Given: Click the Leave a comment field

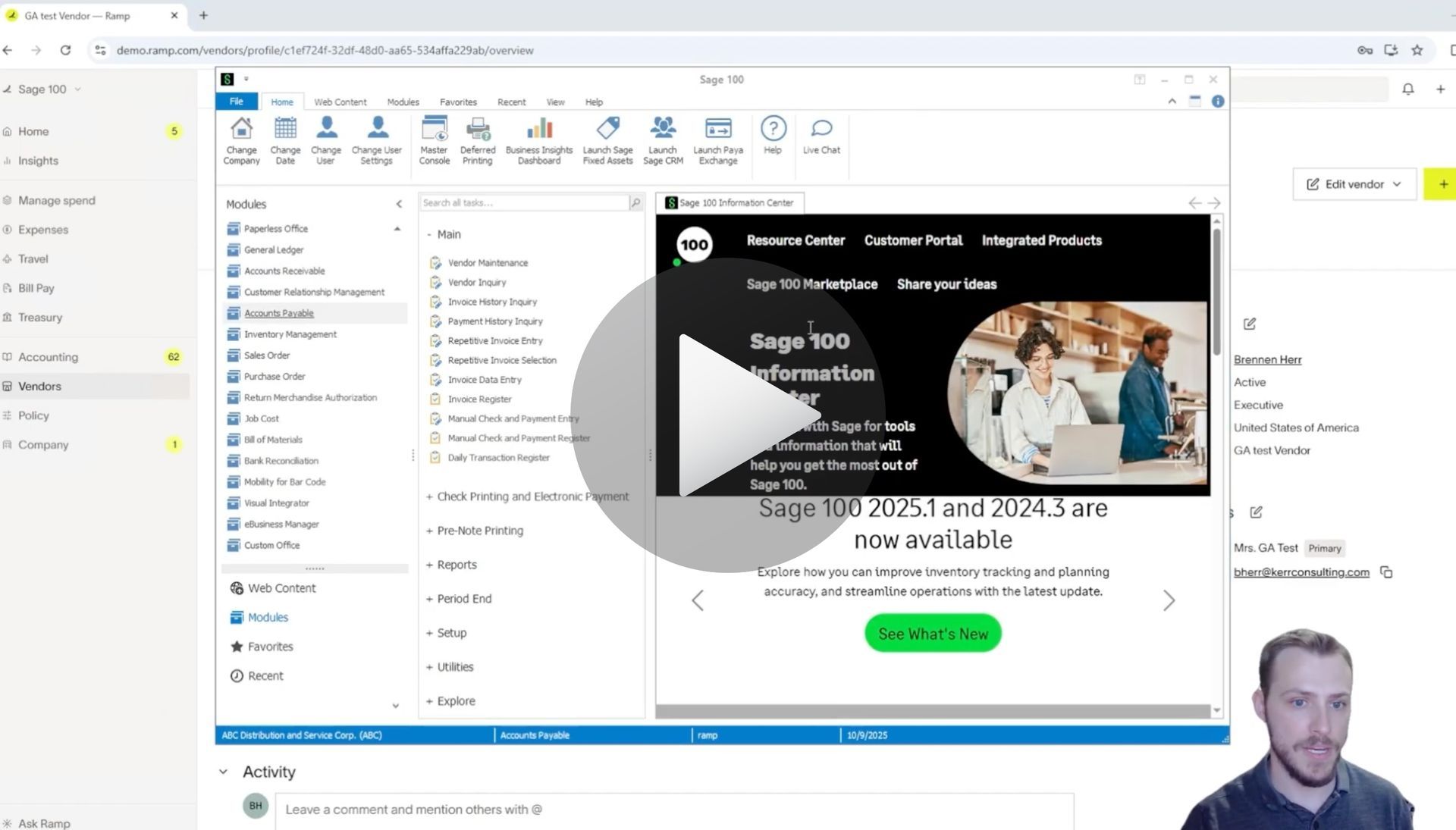Looking at the screenshot, I should point(674,810).
